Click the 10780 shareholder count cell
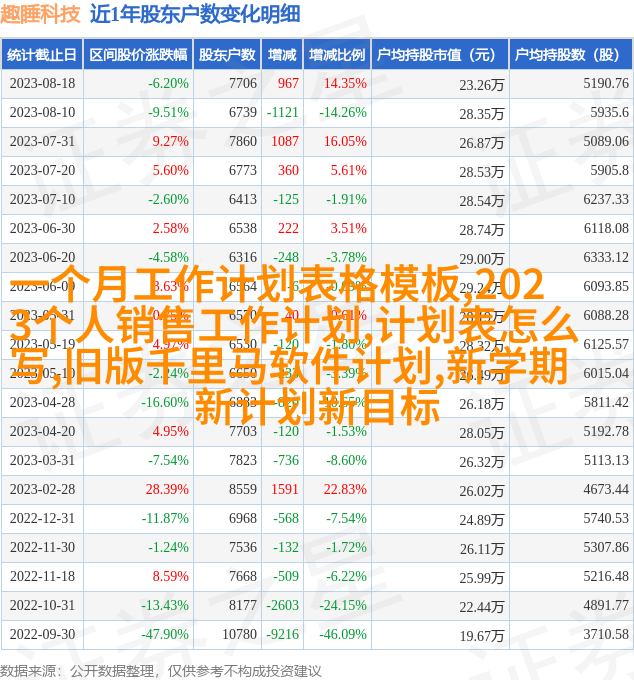634x680 pixels. point(239,635)
